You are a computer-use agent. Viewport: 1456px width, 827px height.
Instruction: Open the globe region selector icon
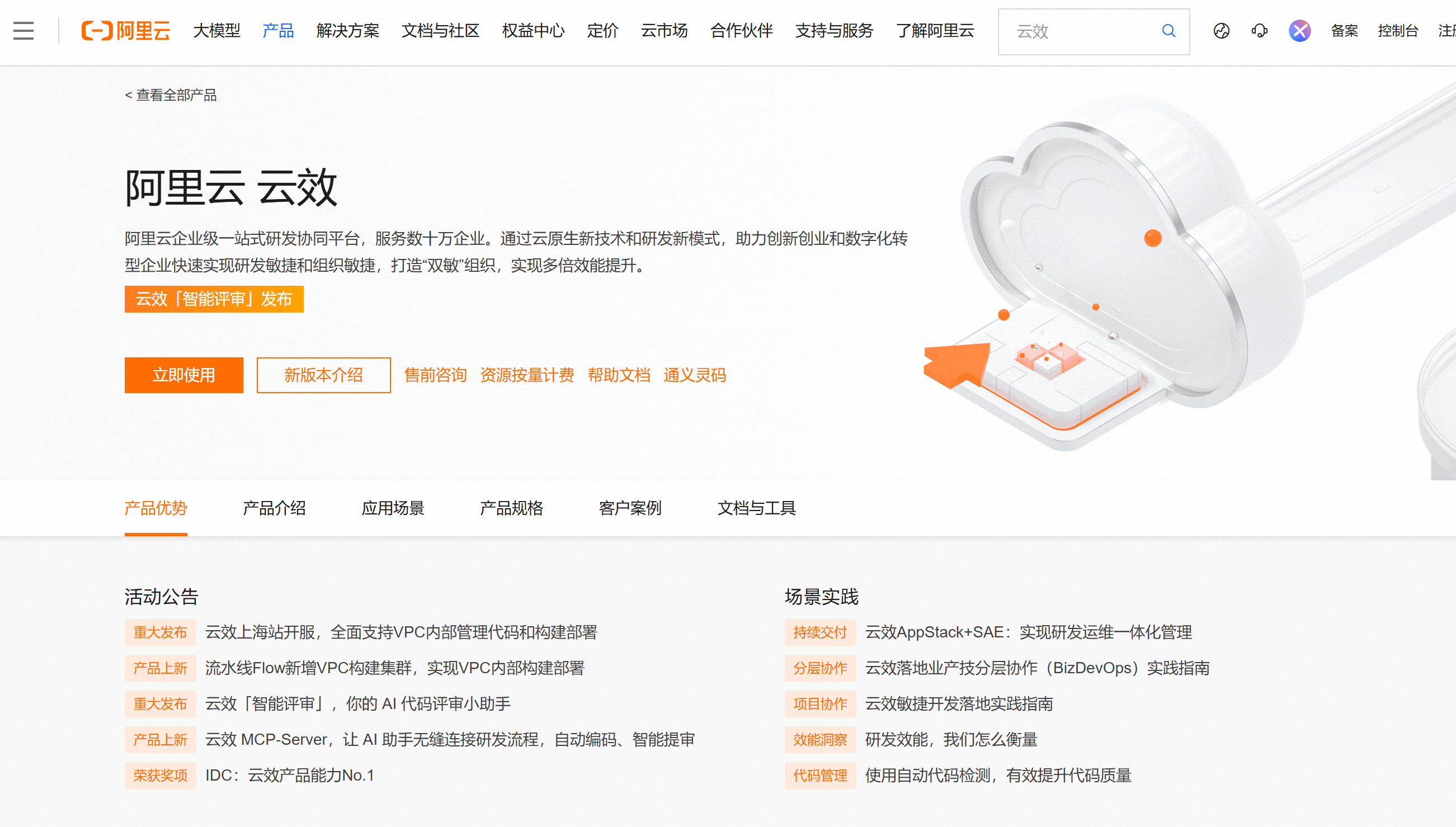tap(1222, 31)
